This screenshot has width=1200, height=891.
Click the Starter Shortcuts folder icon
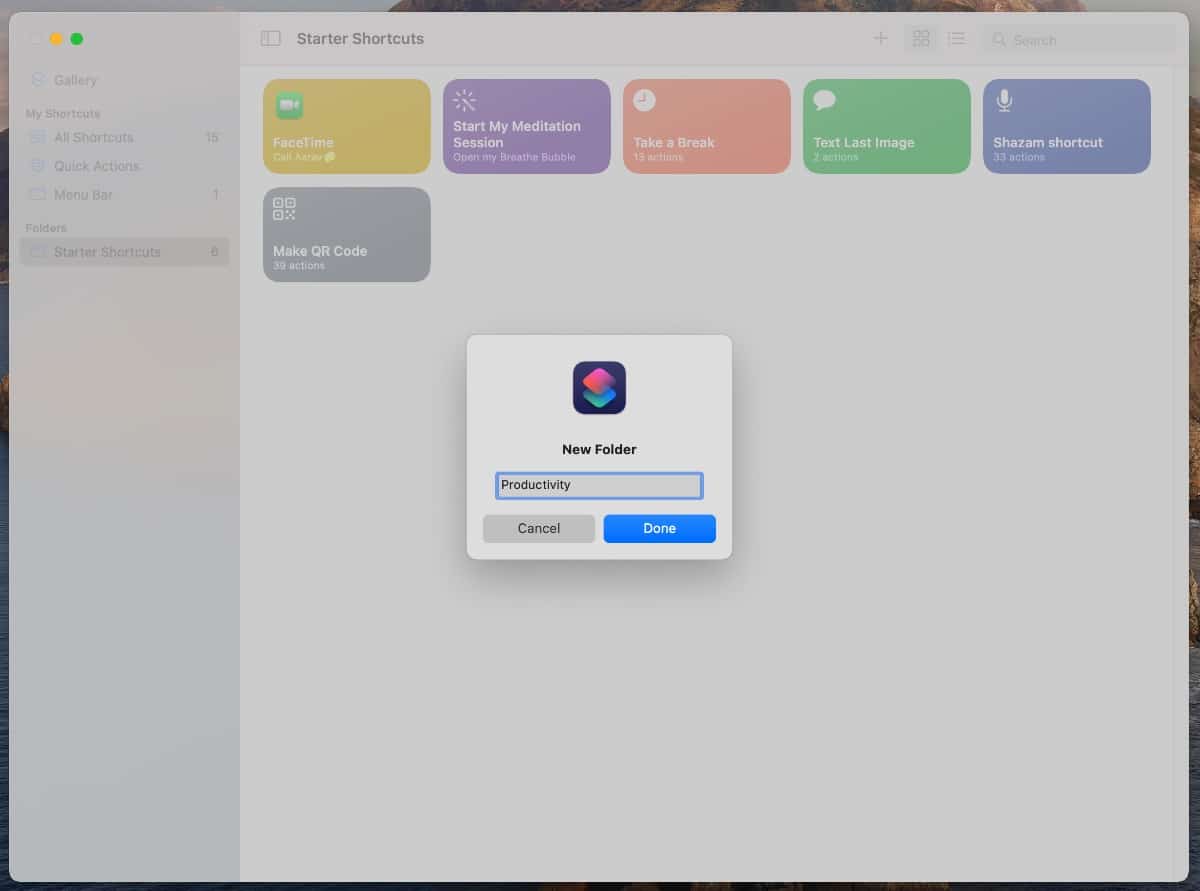point(38,252)
